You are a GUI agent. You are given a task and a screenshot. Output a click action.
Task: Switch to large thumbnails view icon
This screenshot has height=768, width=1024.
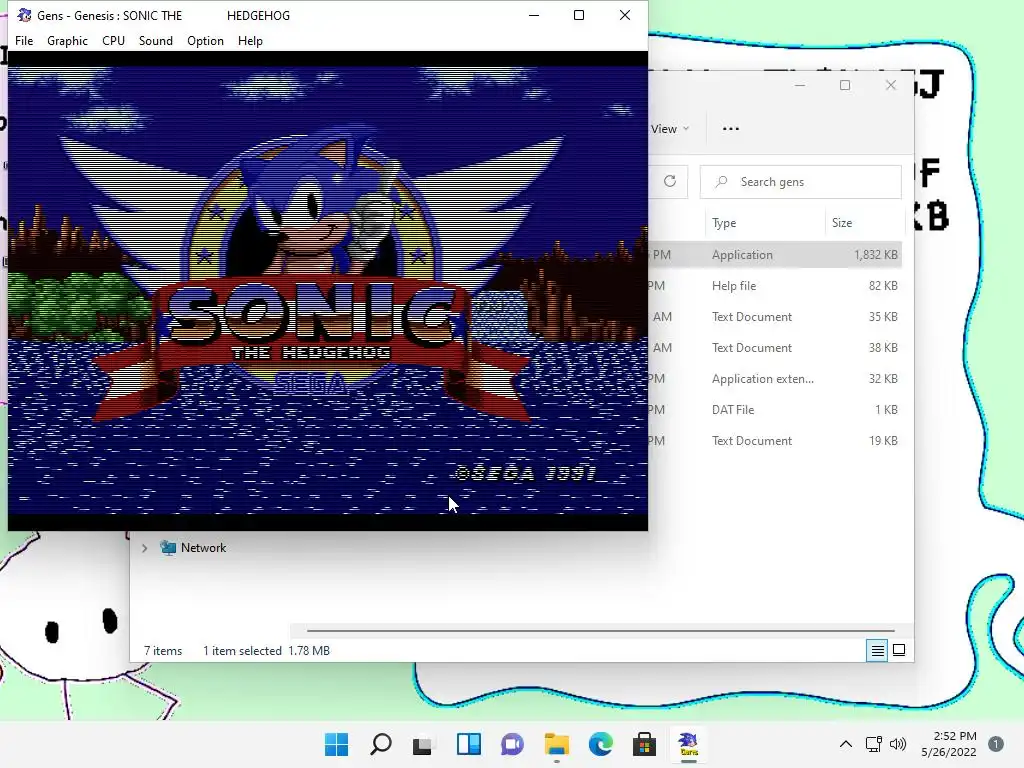[x=899, y=650]
